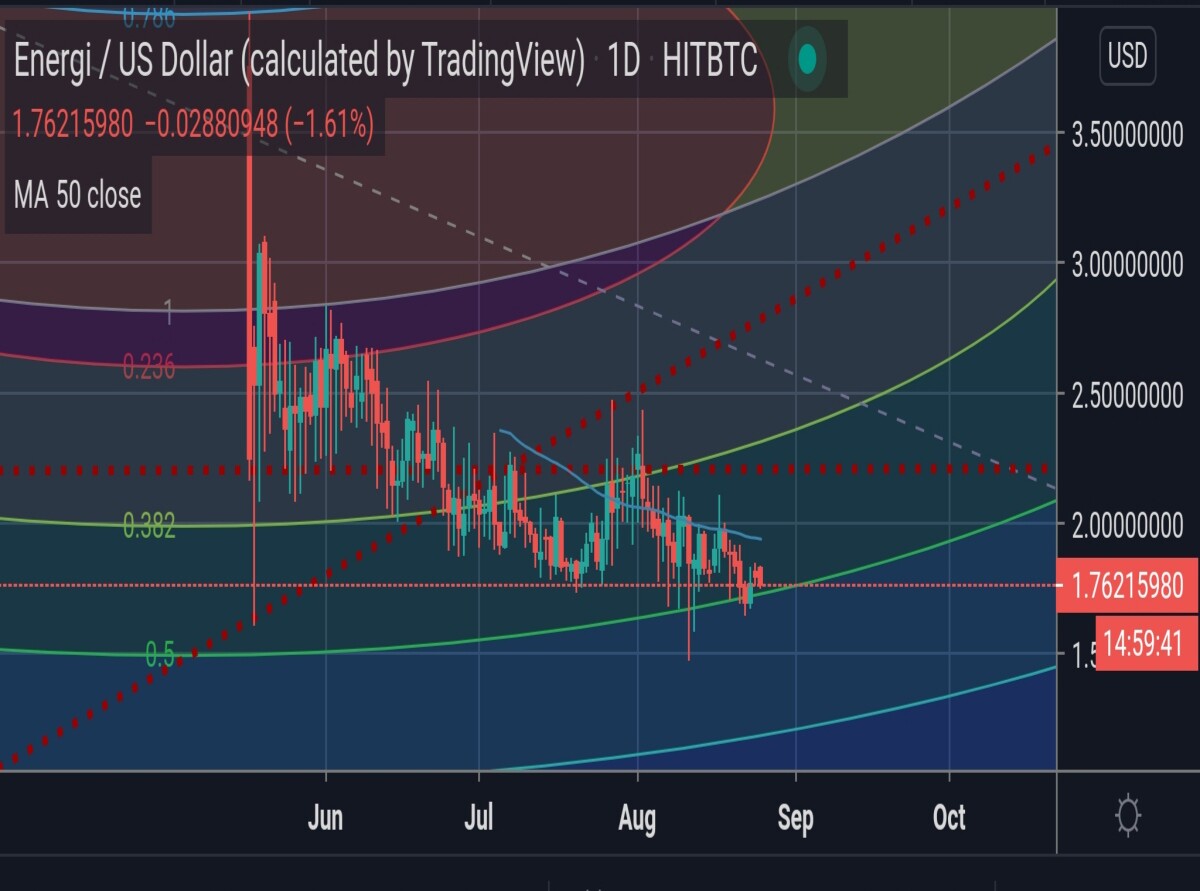Select the 0.236 Fibonacci arc label
The height and width of the screenshot is (891, 1200).
click(149, 367)
